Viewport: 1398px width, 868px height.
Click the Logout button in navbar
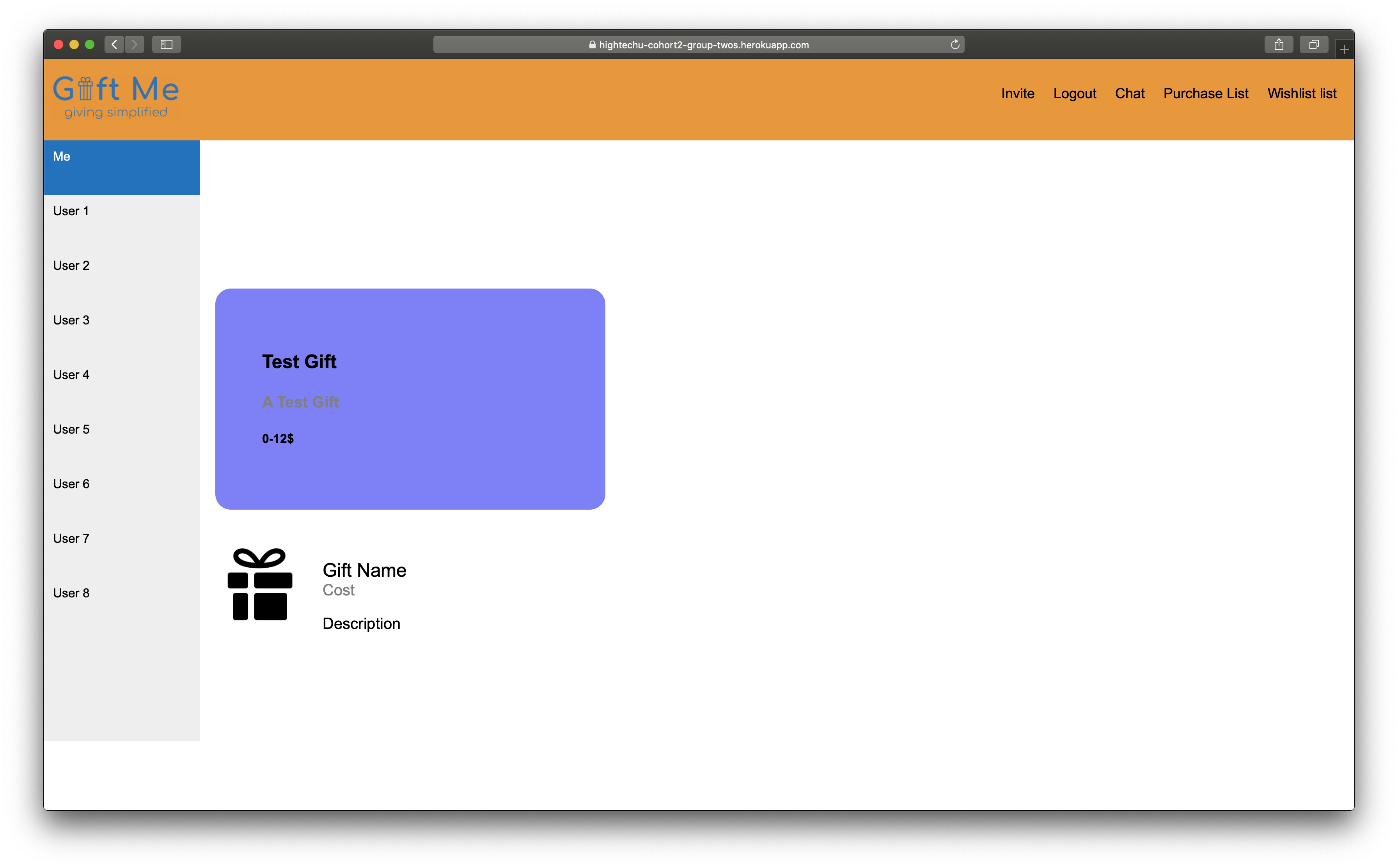point(1075,92)
